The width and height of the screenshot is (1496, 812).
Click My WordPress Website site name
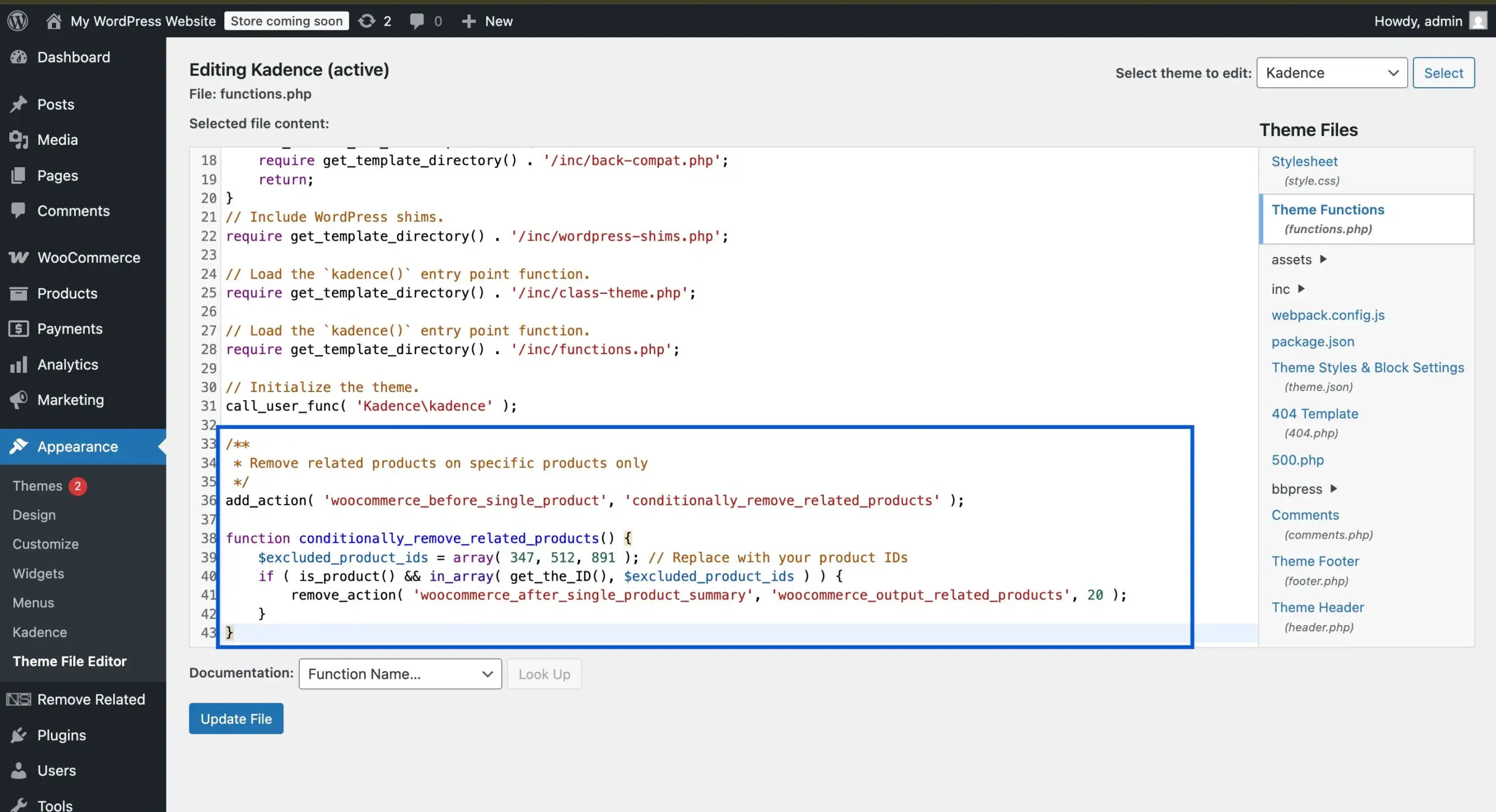pos(143,21)
